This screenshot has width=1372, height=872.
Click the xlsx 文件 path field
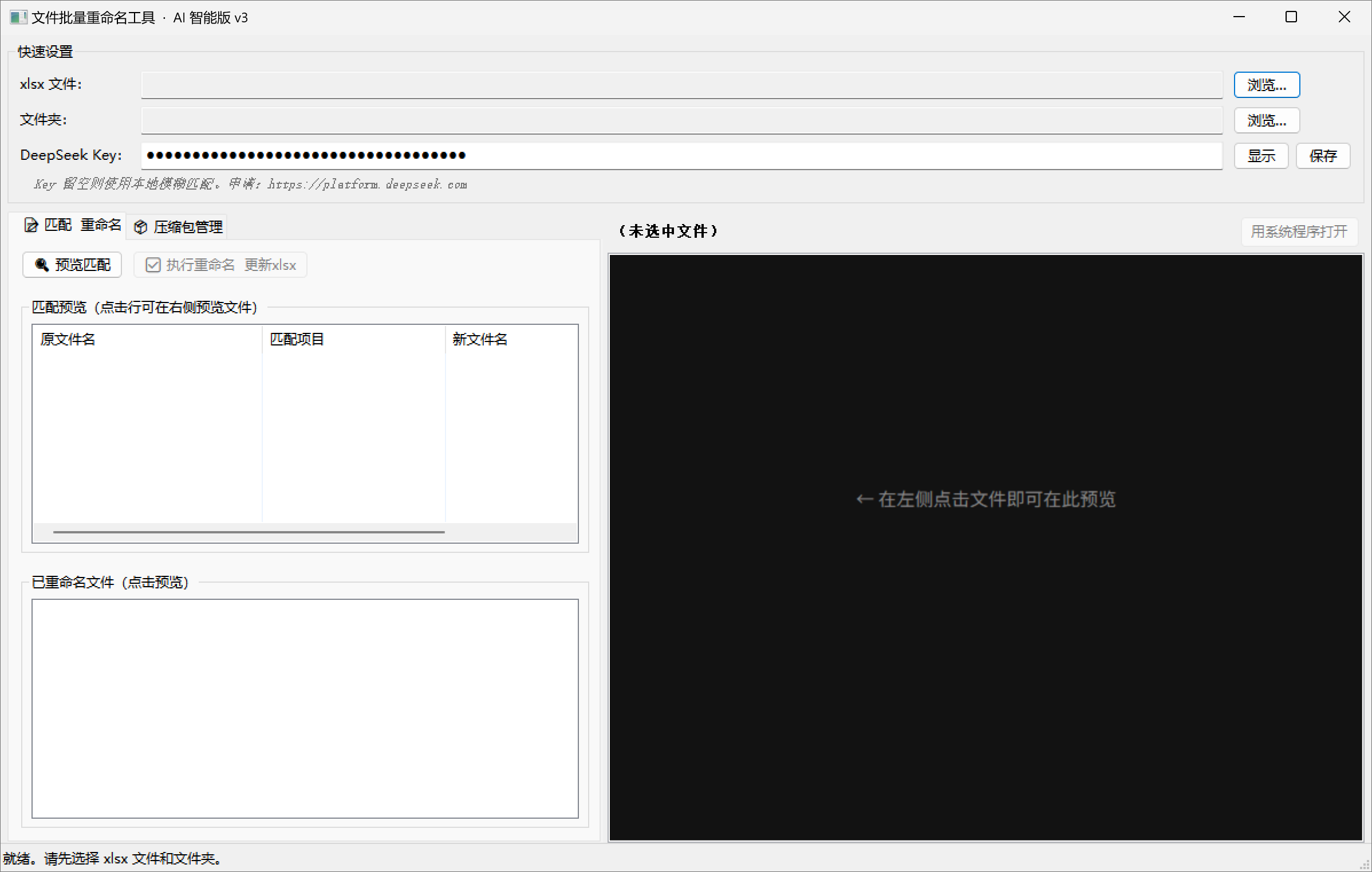tap(681, 85)
